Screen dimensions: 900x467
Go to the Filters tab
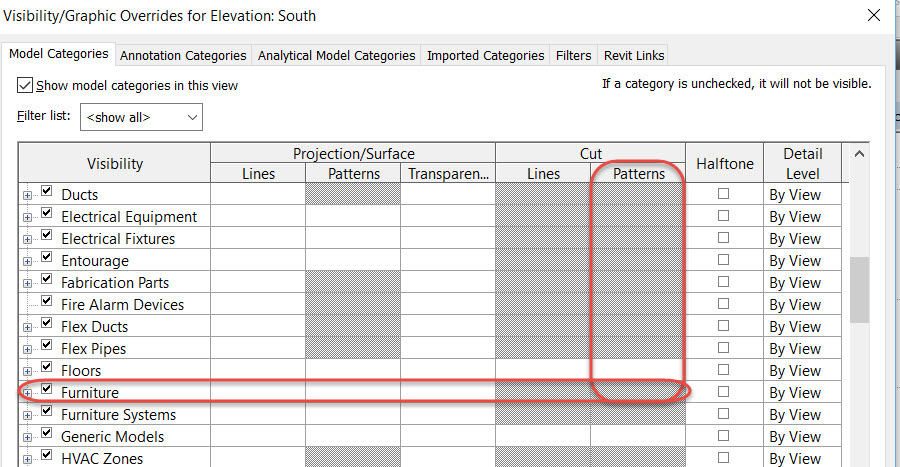tap(573, 56)
